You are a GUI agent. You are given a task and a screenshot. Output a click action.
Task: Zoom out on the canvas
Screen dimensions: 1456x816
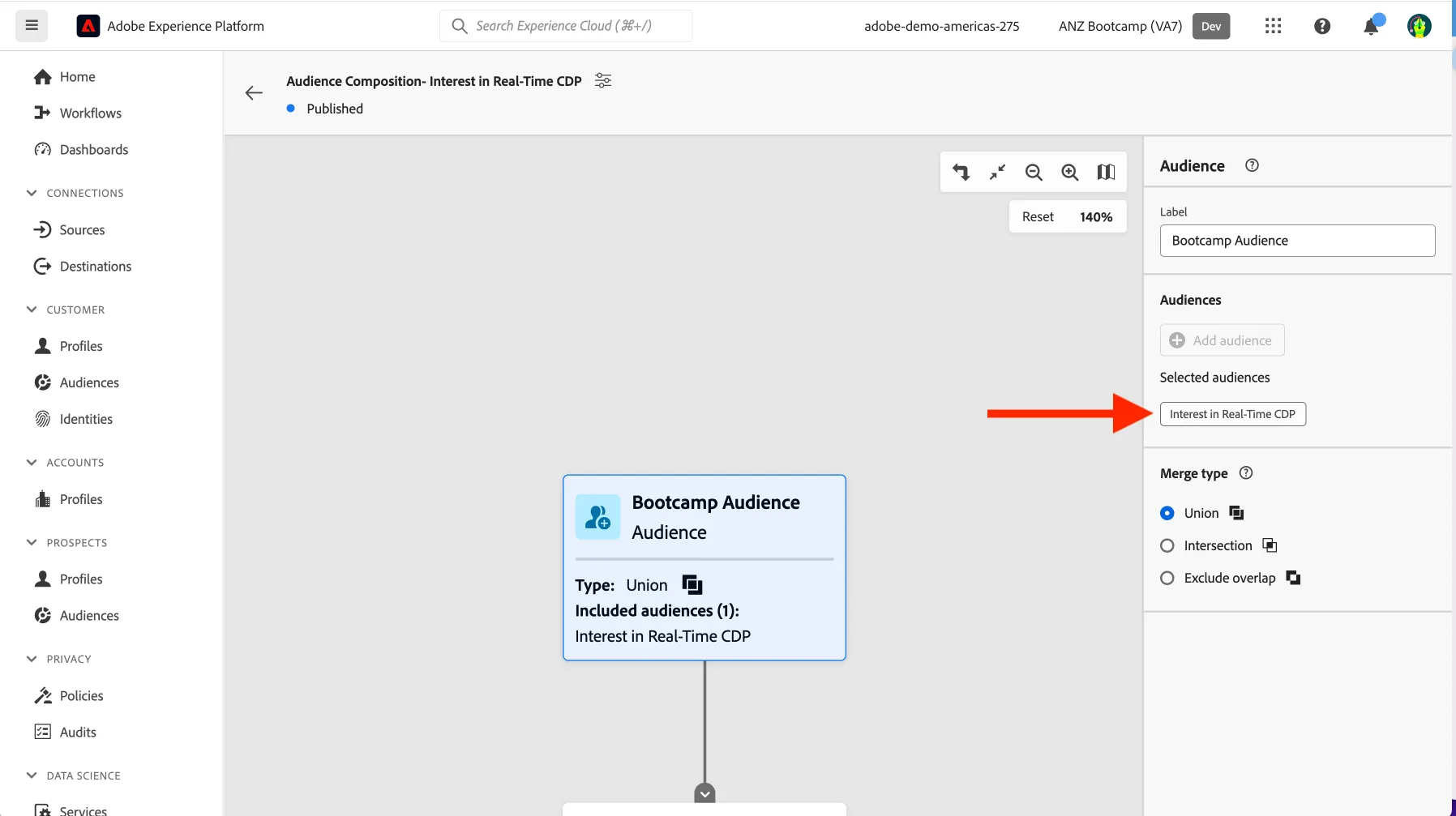coord(1034,172)
